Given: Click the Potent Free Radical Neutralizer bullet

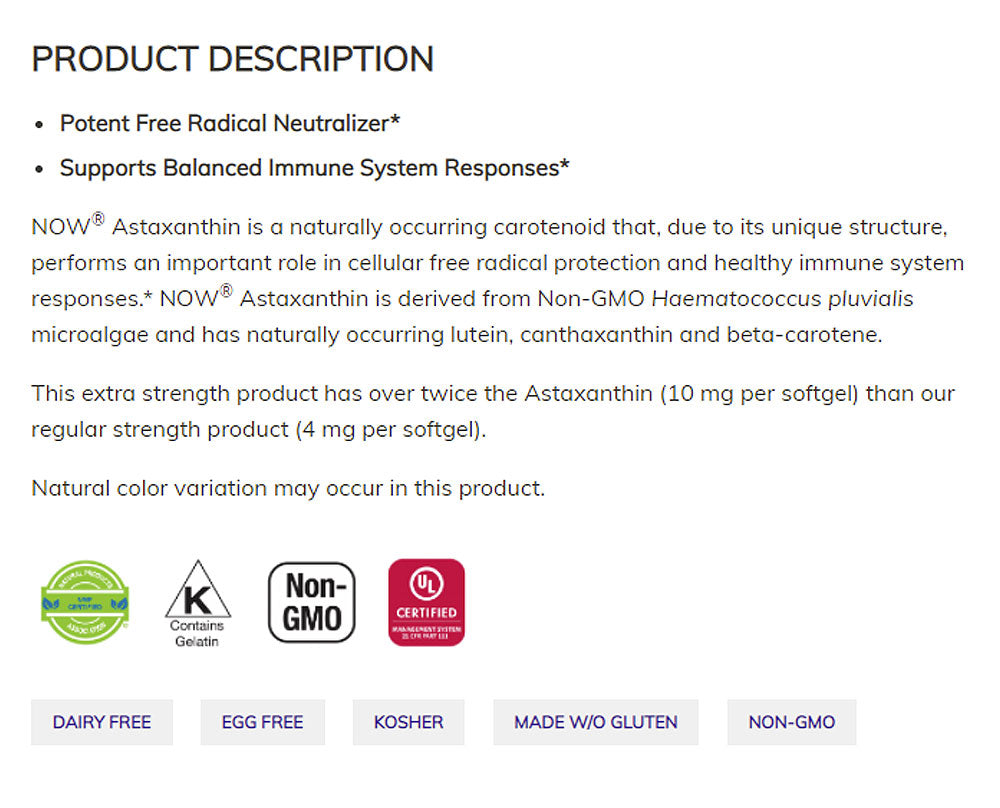Looking at the screenshot, I should [230, 123].
